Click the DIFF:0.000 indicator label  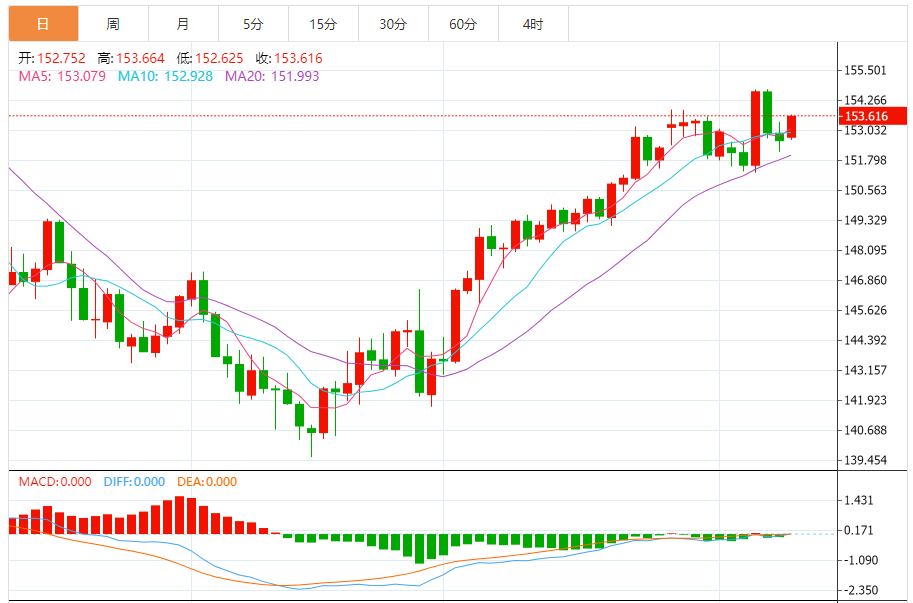tap(134, 482)
